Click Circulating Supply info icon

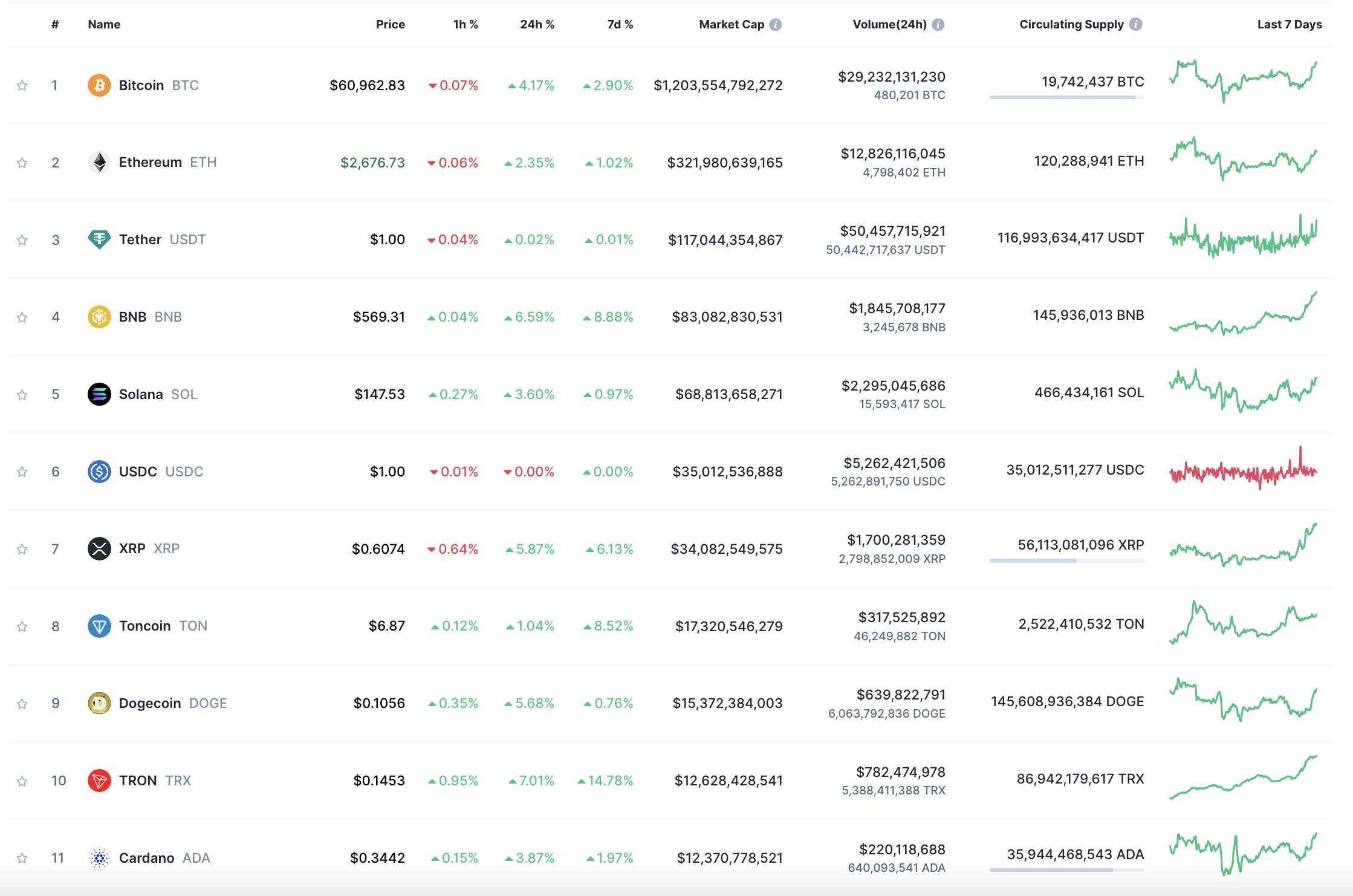point(1136,24)
